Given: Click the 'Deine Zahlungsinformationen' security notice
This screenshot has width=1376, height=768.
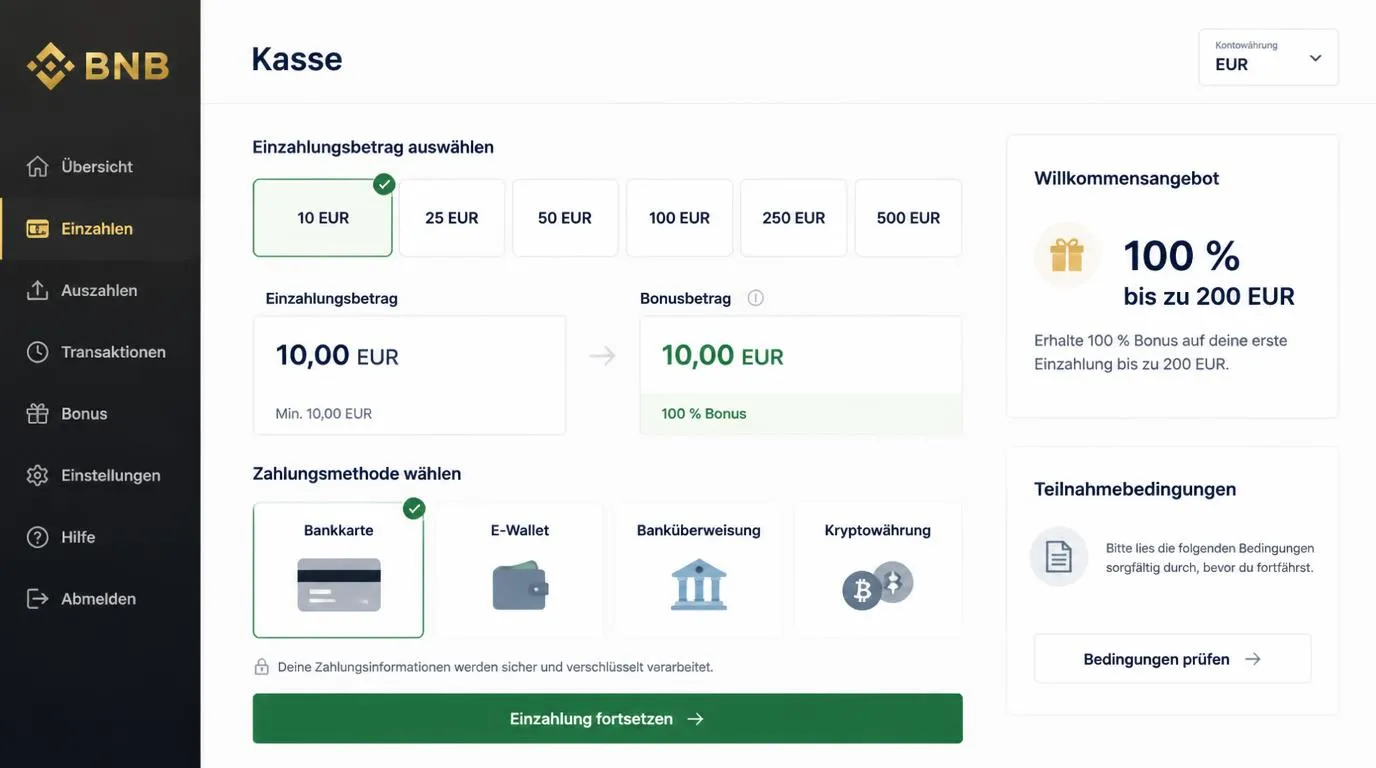Looking at the screenshot, I should [495, 667].
